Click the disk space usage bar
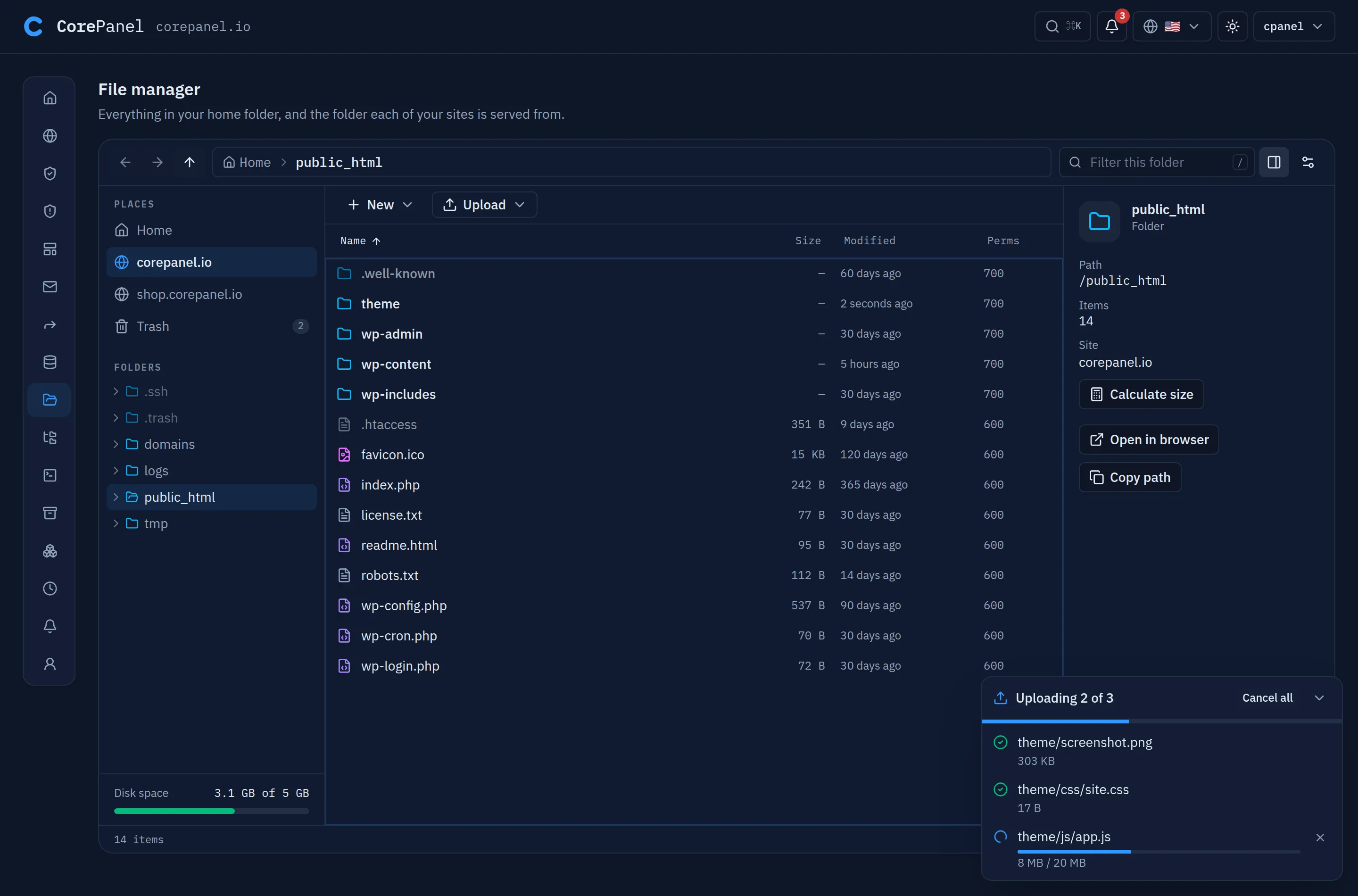Image resolution: width=1358 pixels, height=896 pixels. (211, 811)
